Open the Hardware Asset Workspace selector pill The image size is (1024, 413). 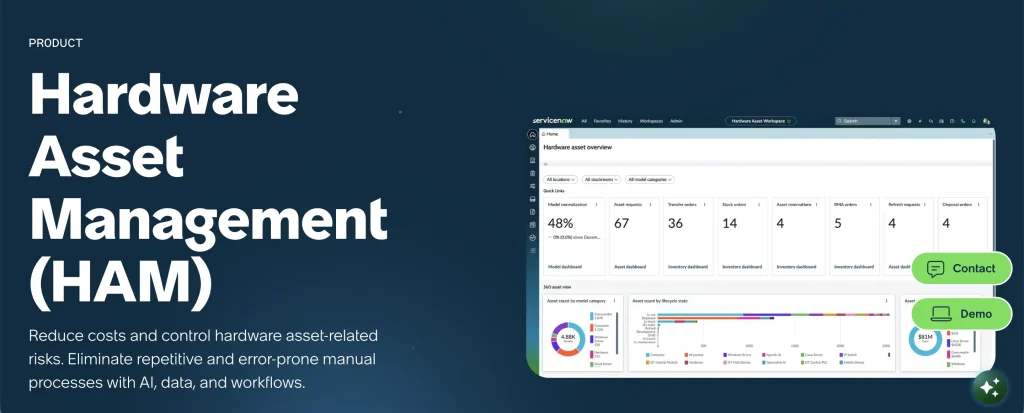[x=761, y=121]
